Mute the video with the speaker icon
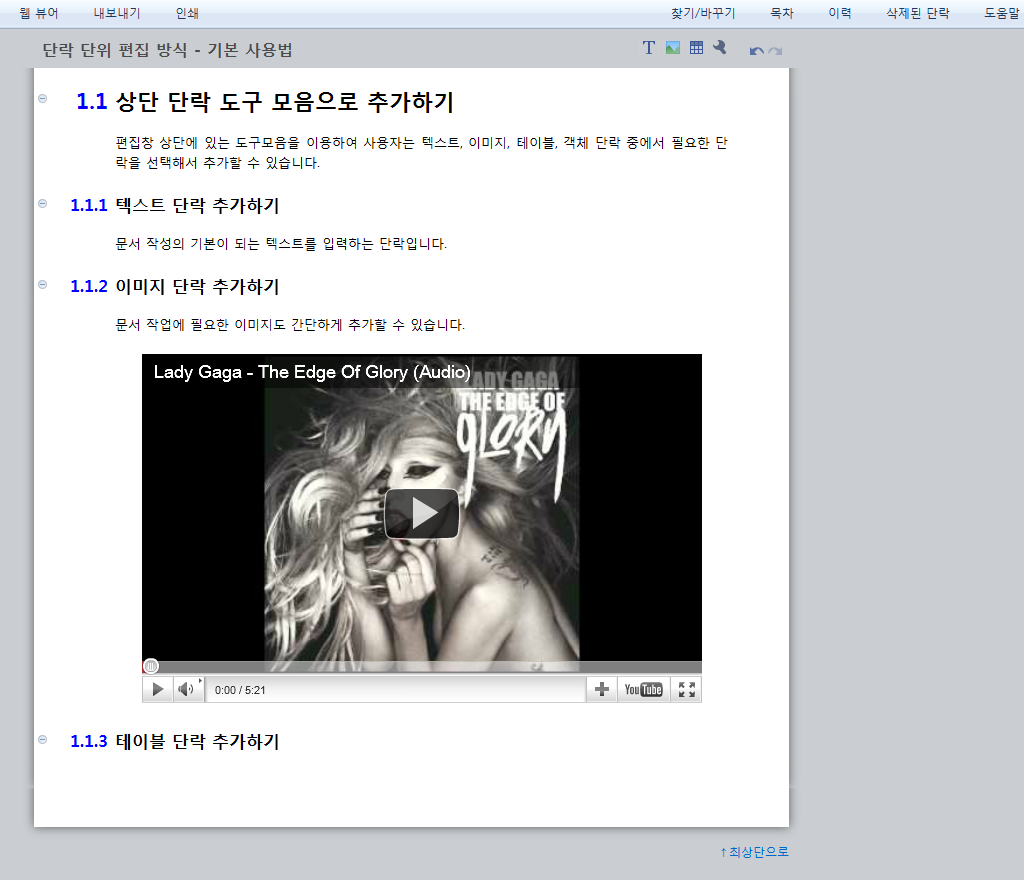This screenshot has height=880, width=1024. tap(187, 689)
